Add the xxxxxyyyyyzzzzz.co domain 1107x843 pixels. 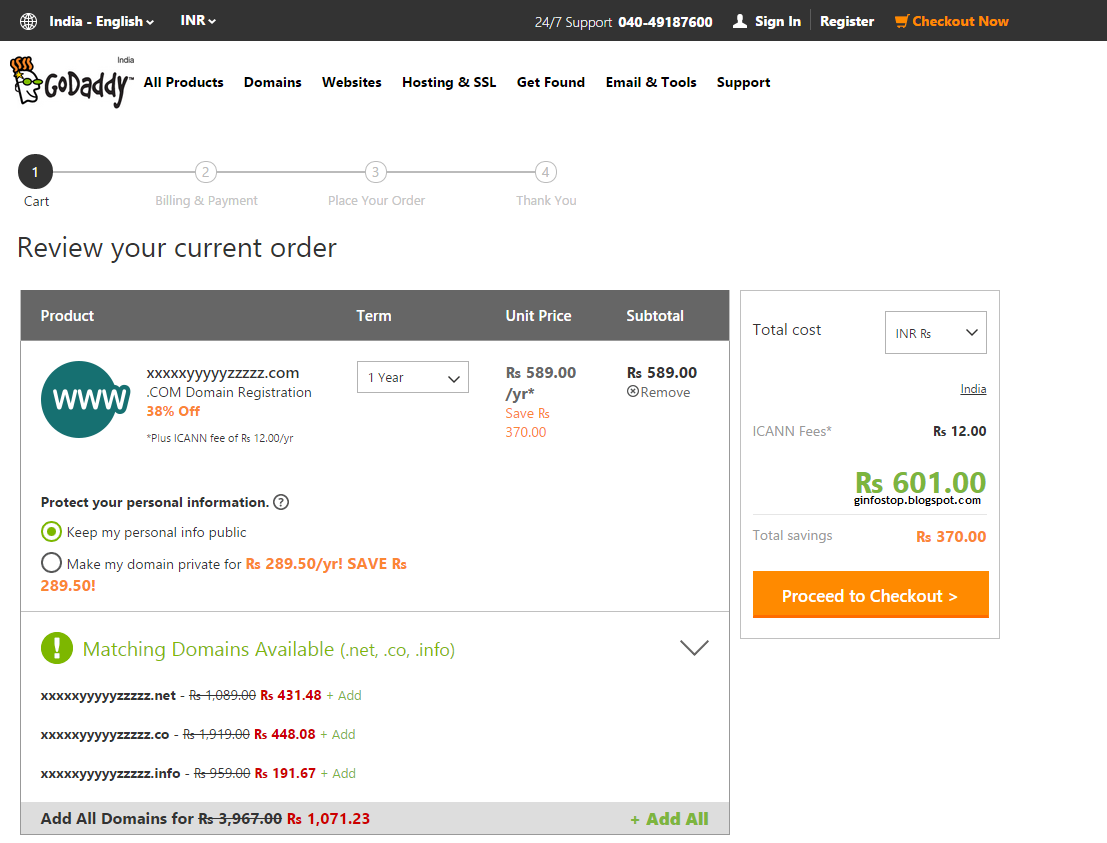pos(337,734)
